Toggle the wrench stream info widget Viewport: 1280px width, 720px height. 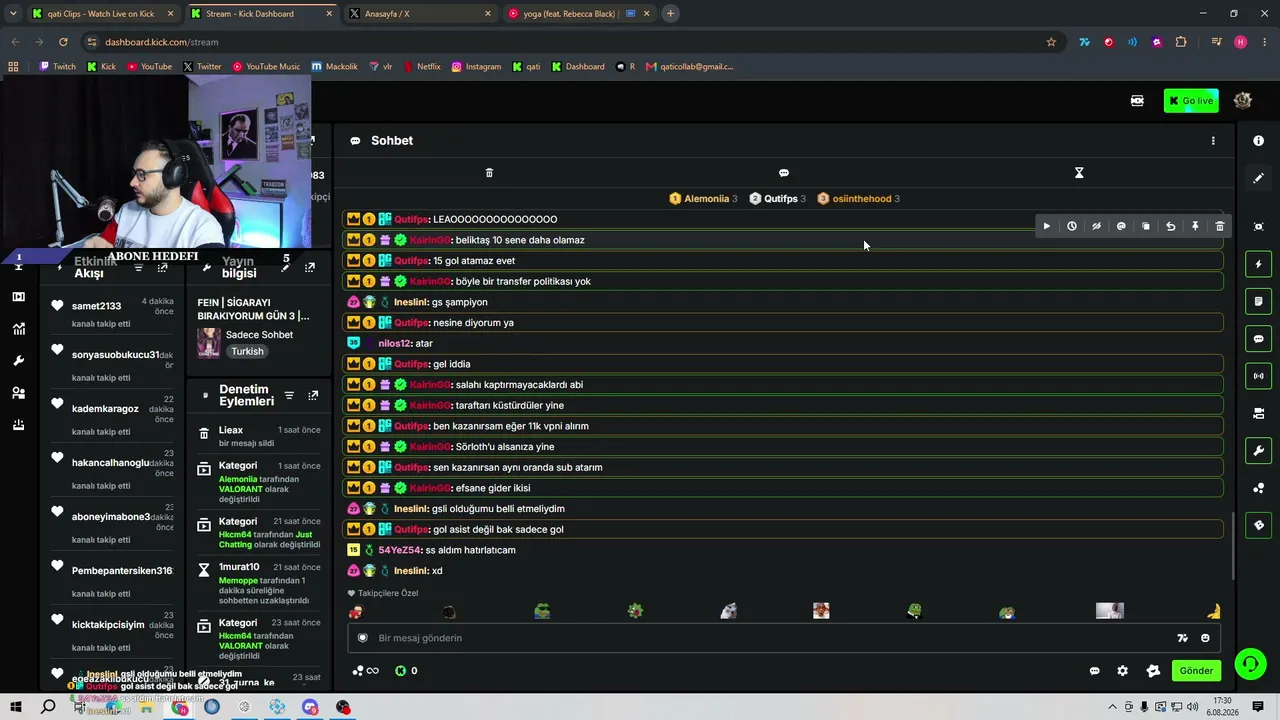tap(1258, 451)
